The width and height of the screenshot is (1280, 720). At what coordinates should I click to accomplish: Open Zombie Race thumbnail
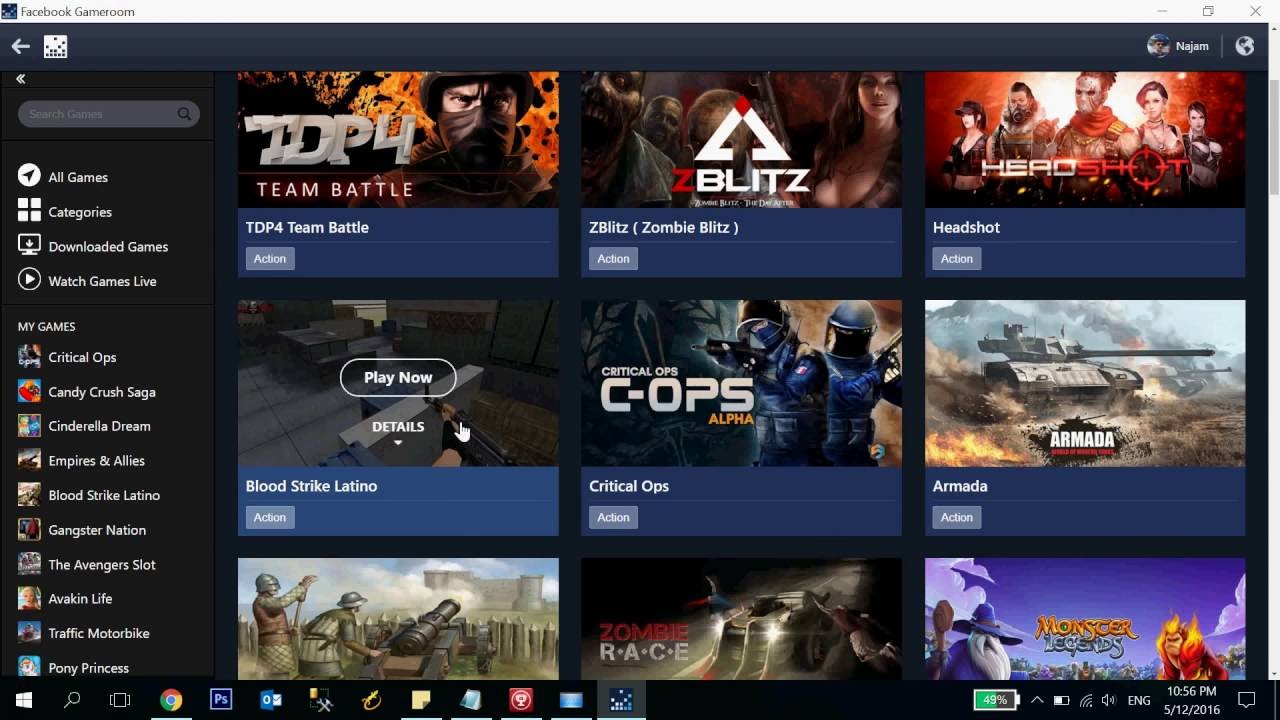click(741, 619)
